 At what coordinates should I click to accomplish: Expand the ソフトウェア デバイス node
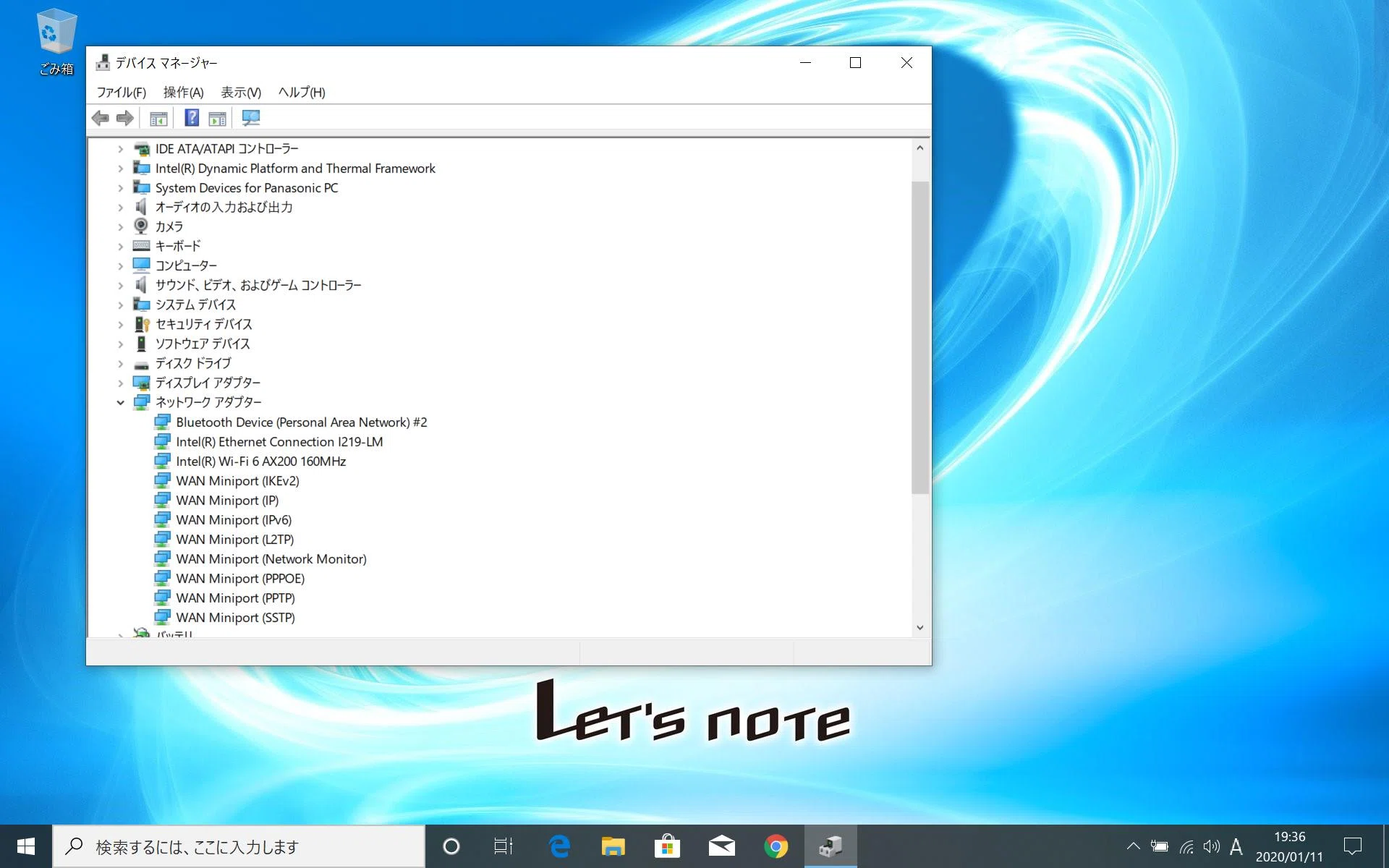point(121,344)
